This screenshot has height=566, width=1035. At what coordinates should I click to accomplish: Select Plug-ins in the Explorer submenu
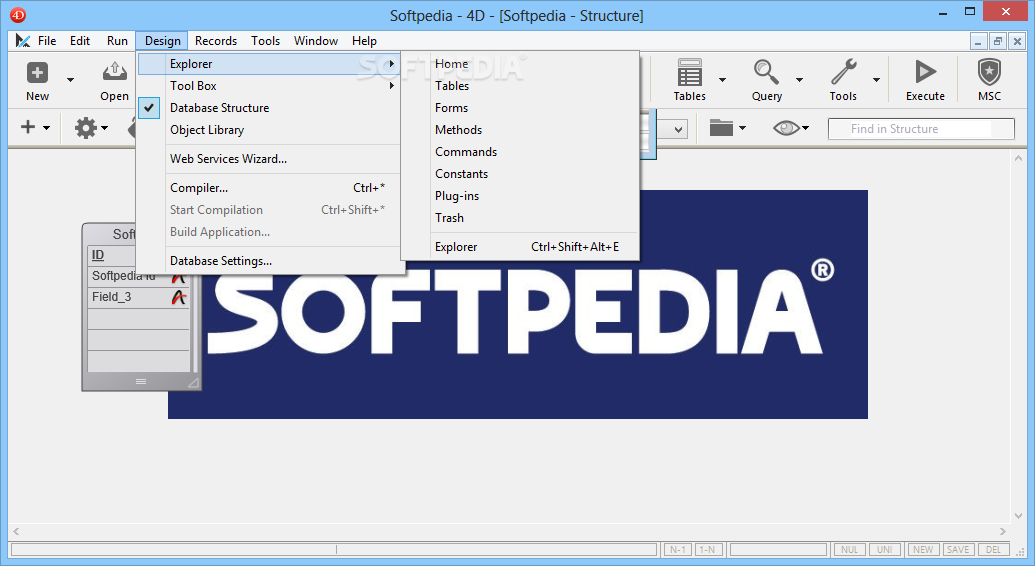(x=520, y=196)
